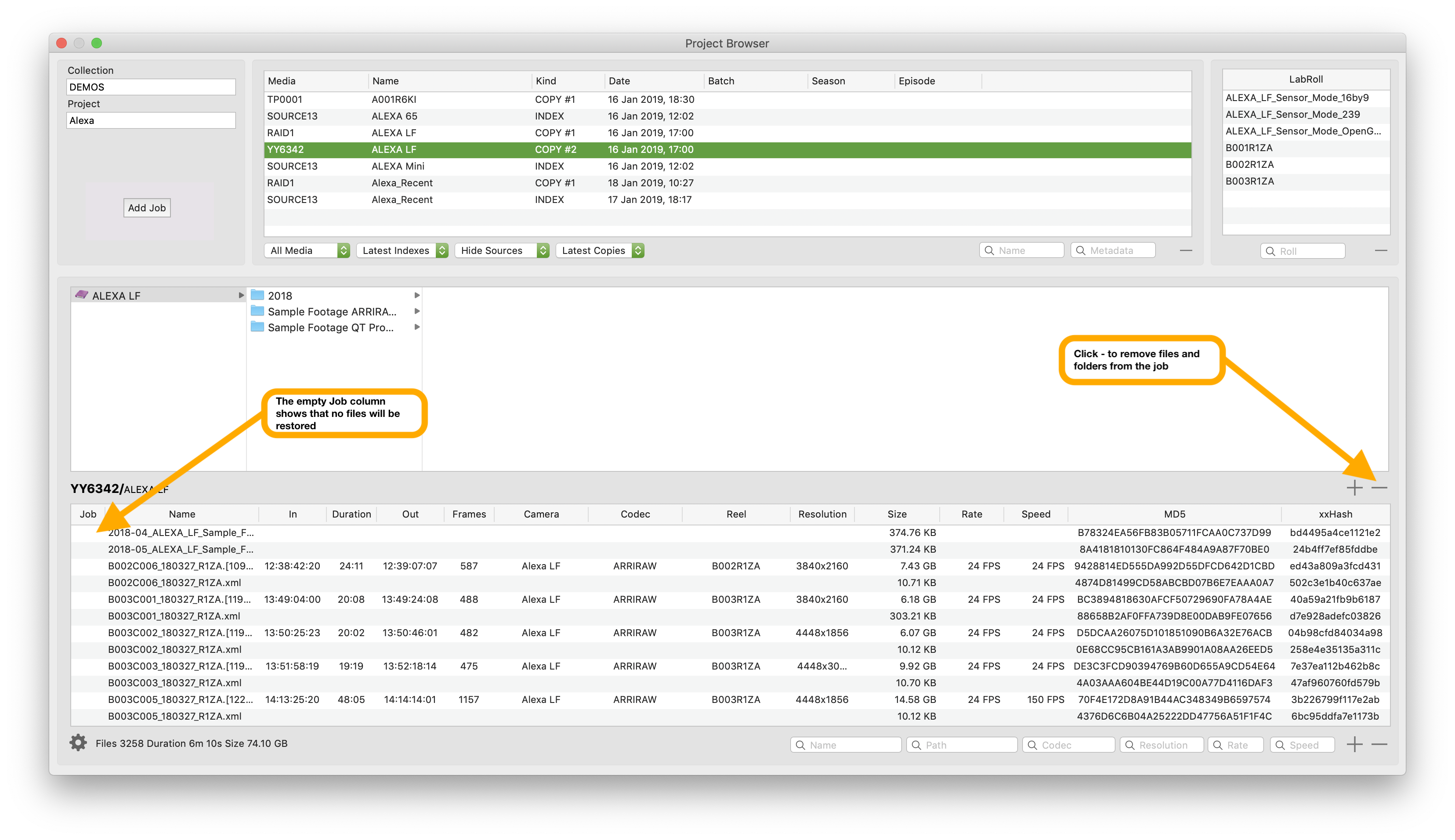
Task: Click the plus icon beside the Speed filter
Action: click(1354, 744)
